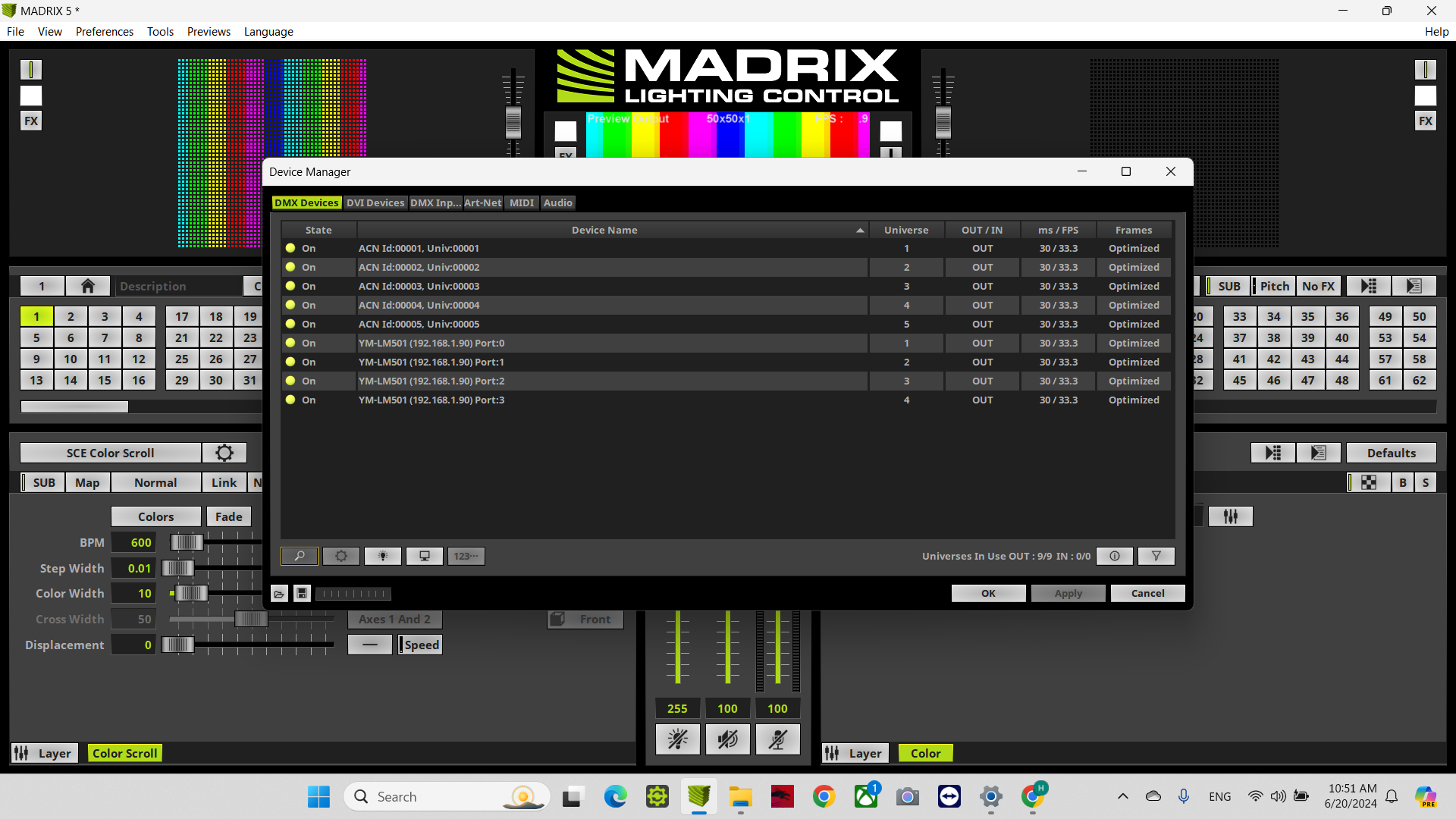The height and width of the screenshot is (819, 1456).
Task: Click the filter icon bottom right of Device Manager
Action: (1156, 556)
